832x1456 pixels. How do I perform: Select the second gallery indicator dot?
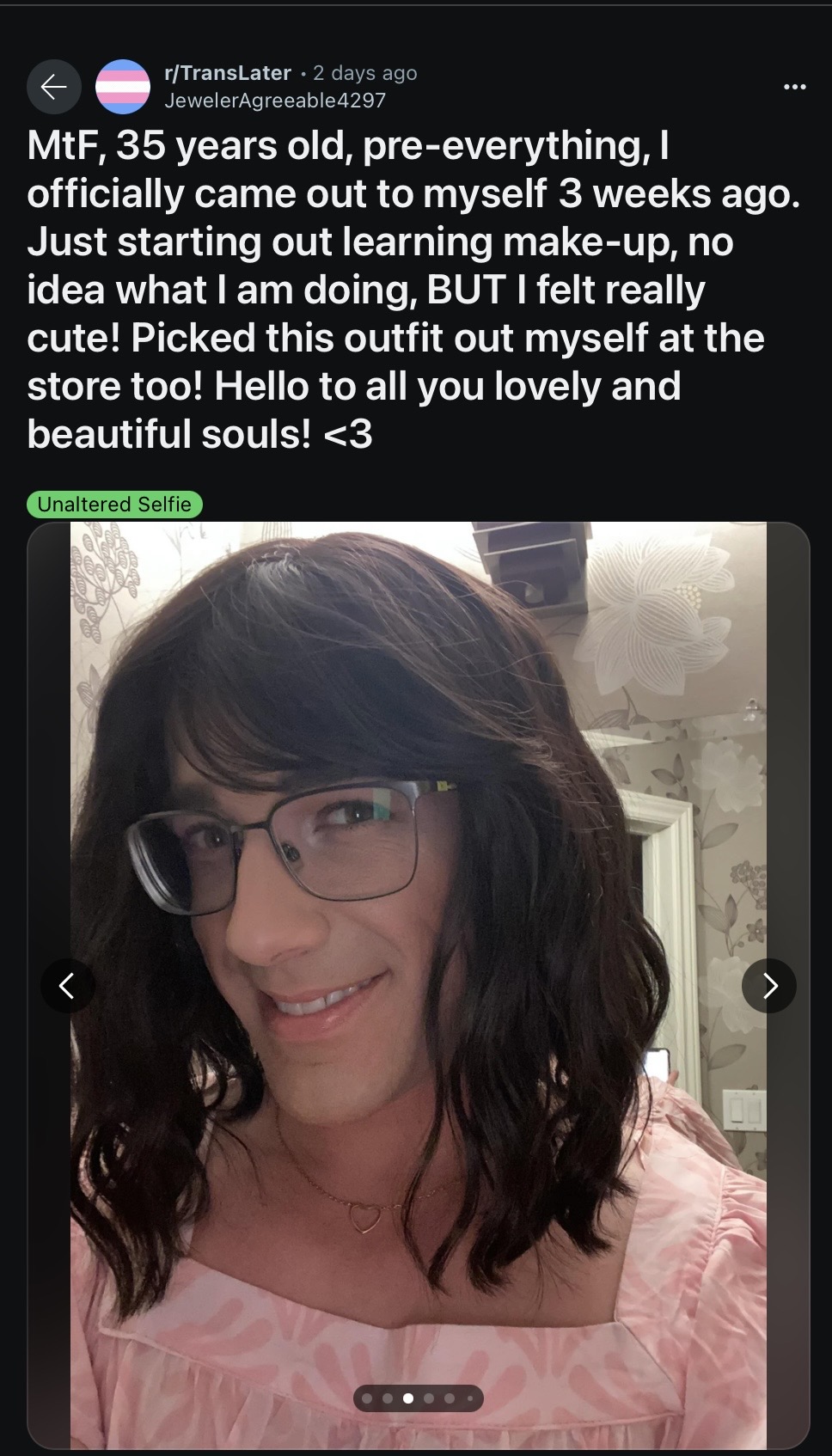click(388, 1398)
